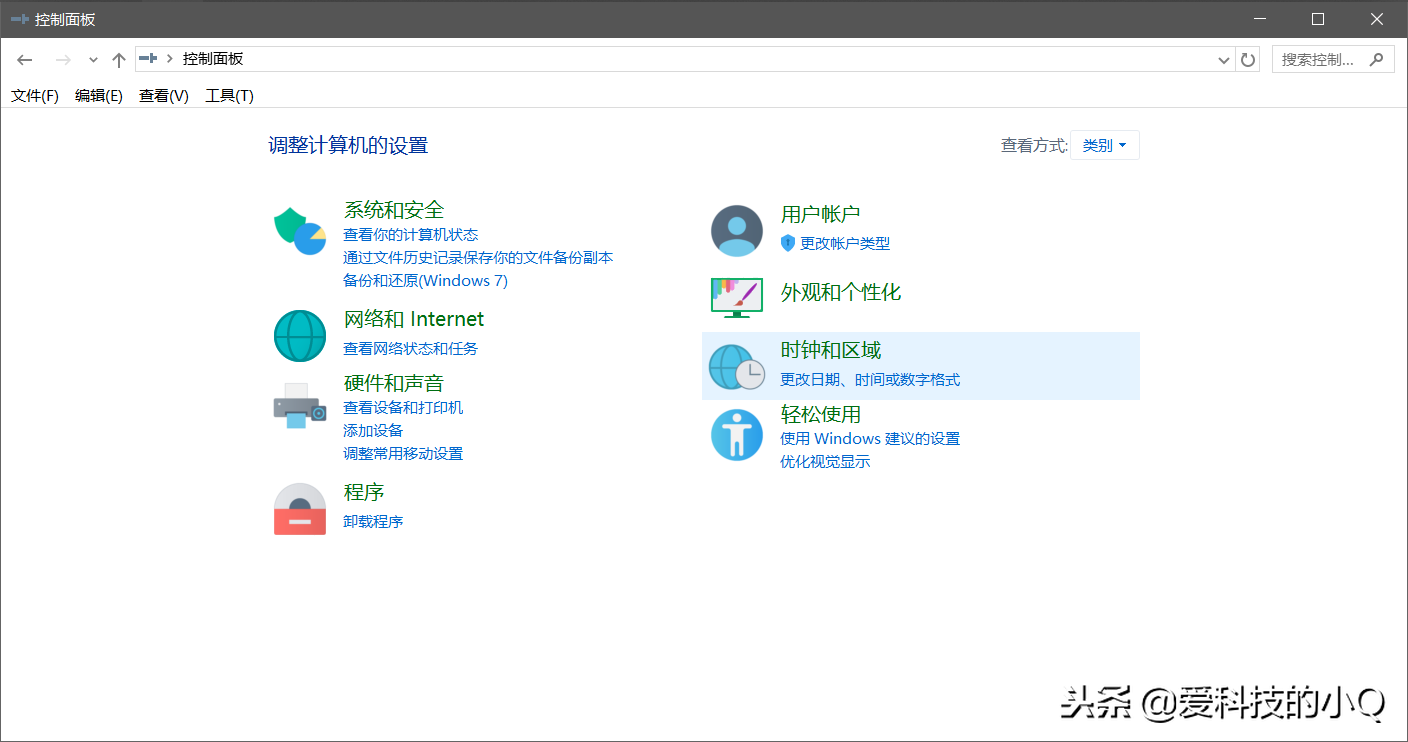
Task: Open 调整常用移动设置 link
Action: (x=403, y=454)
